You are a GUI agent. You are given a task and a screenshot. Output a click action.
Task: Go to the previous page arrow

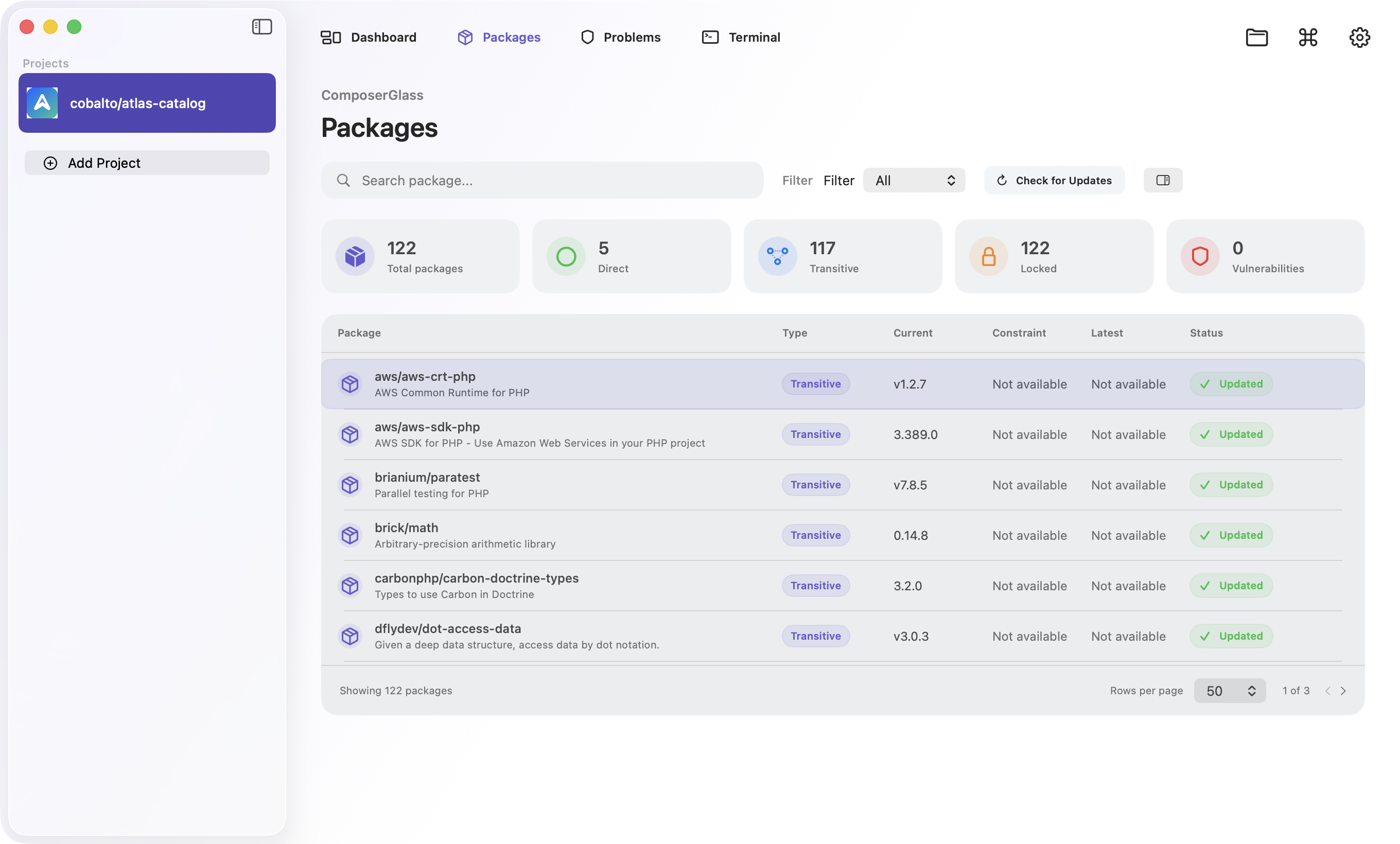[x=1327, y=691]
